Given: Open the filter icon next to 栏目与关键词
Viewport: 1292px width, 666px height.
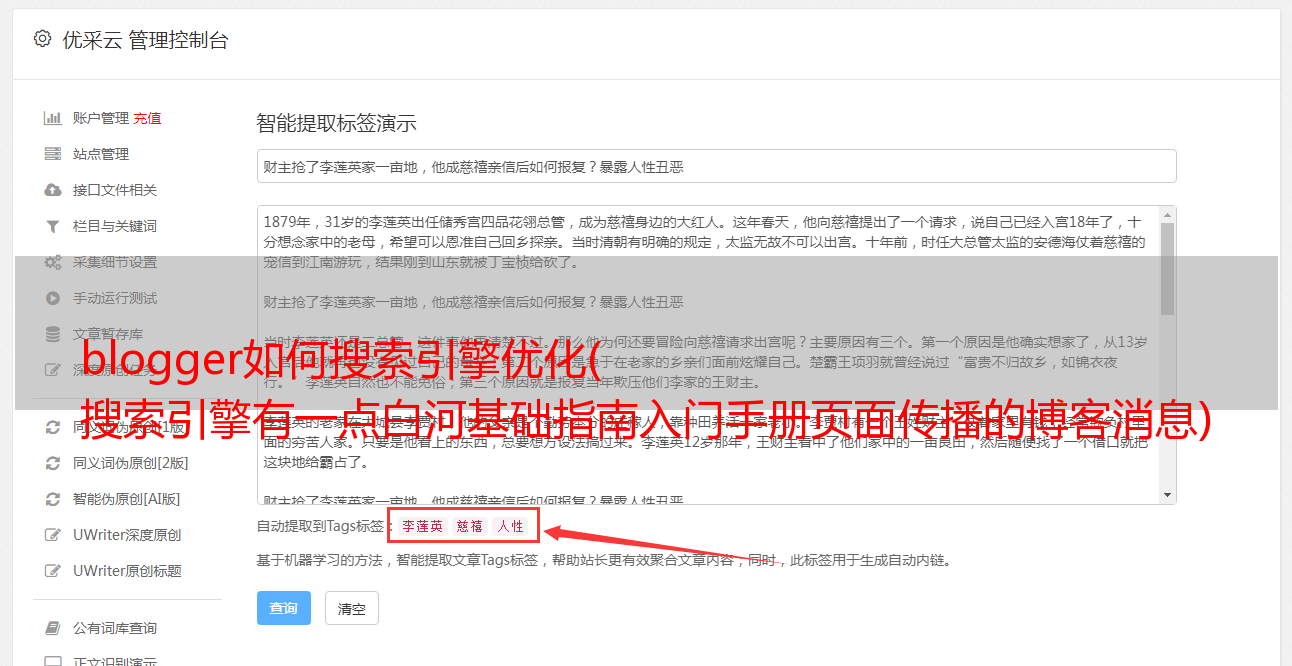Looking at the screenshot, I should click(x=53, y=226).
